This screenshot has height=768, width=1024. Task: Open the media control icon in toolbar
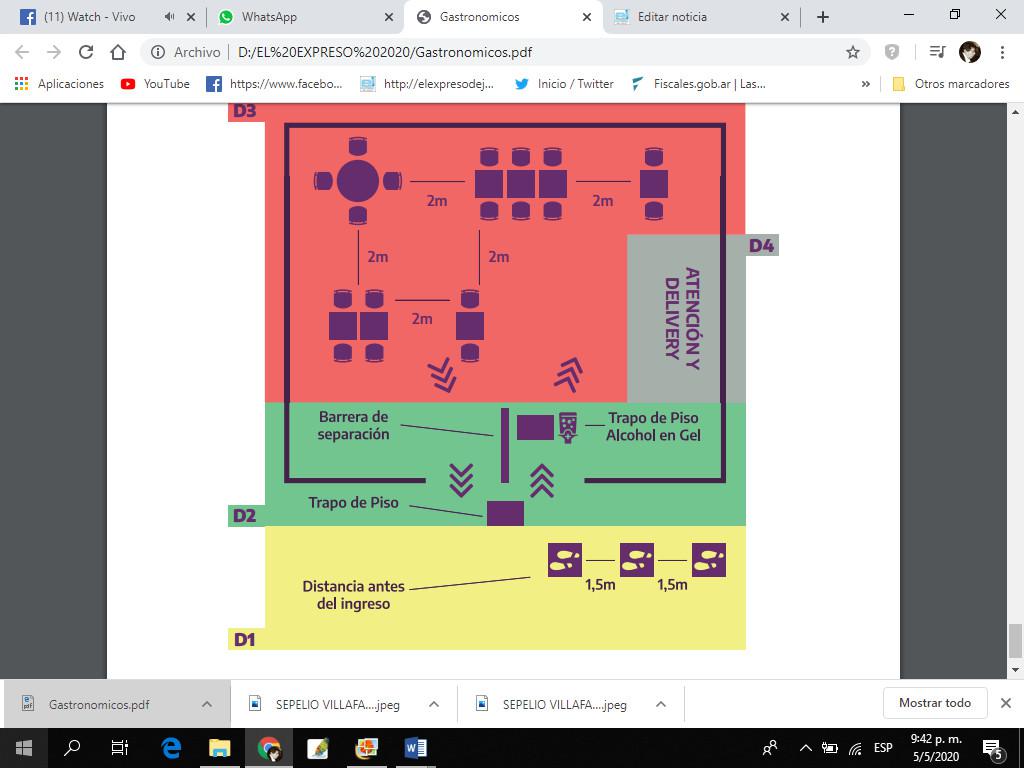point(937,52)
